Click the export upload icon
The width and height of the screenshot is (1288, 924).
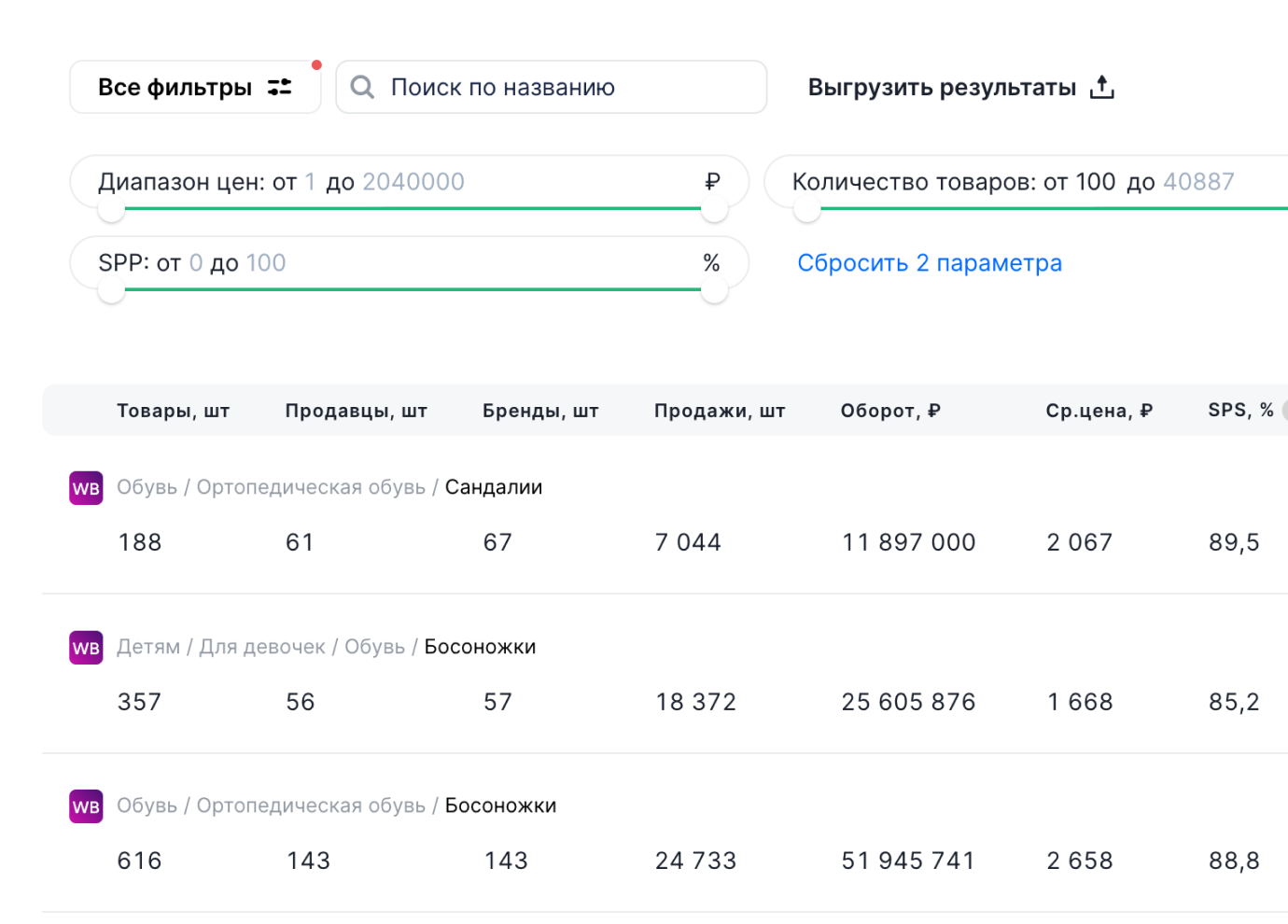(x=1102, y=87)
